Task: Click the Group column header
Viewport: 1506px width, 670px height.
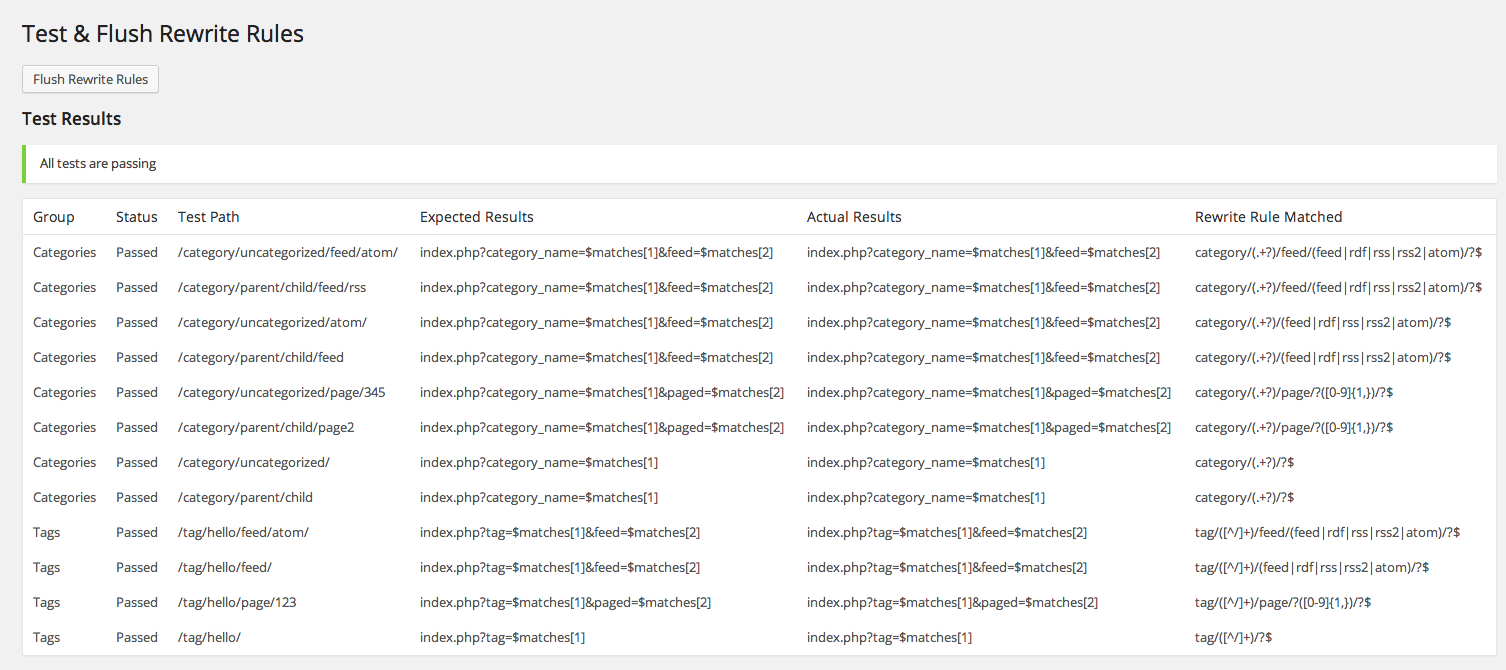Action: [x=54, y=217]
